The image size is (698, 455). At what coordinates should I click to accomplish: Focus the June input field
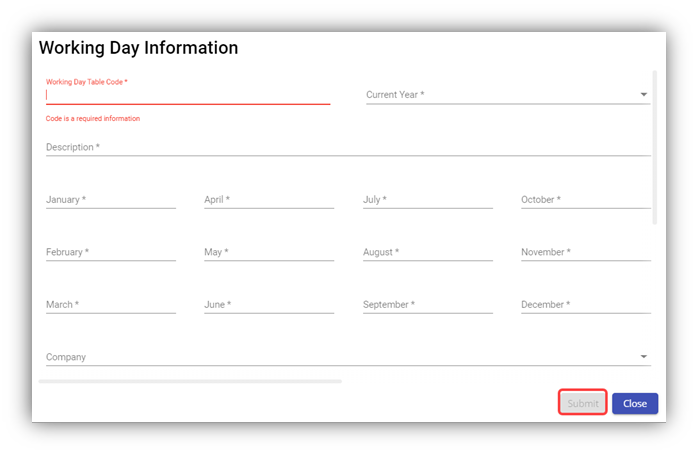point(268,305)
